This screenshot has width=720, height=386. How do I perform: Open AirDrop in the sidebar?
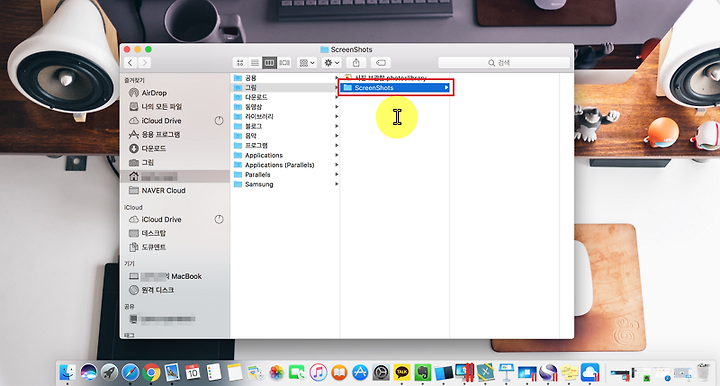click(154, 93)
